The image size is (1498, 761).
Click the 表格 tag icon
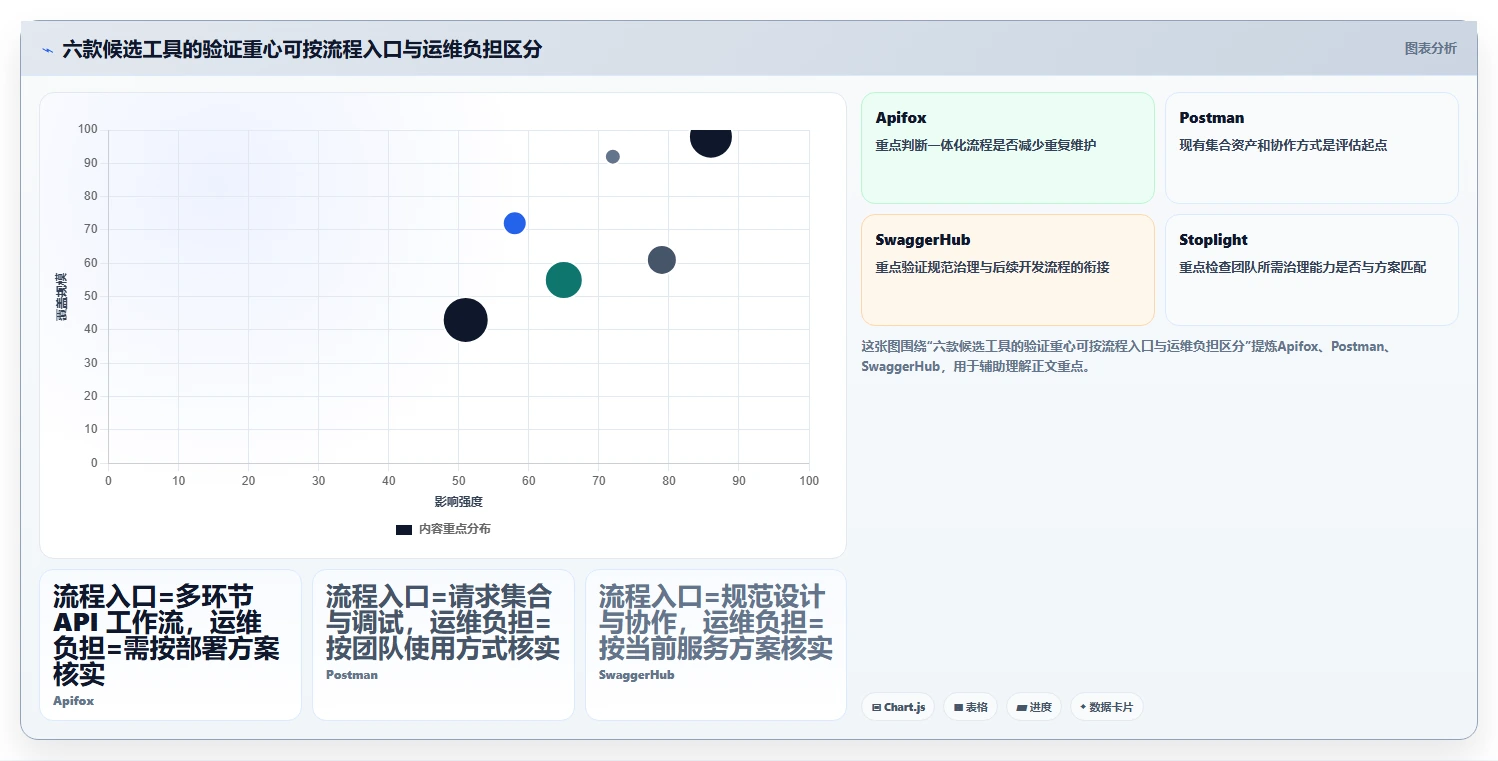tap(958, 707)
